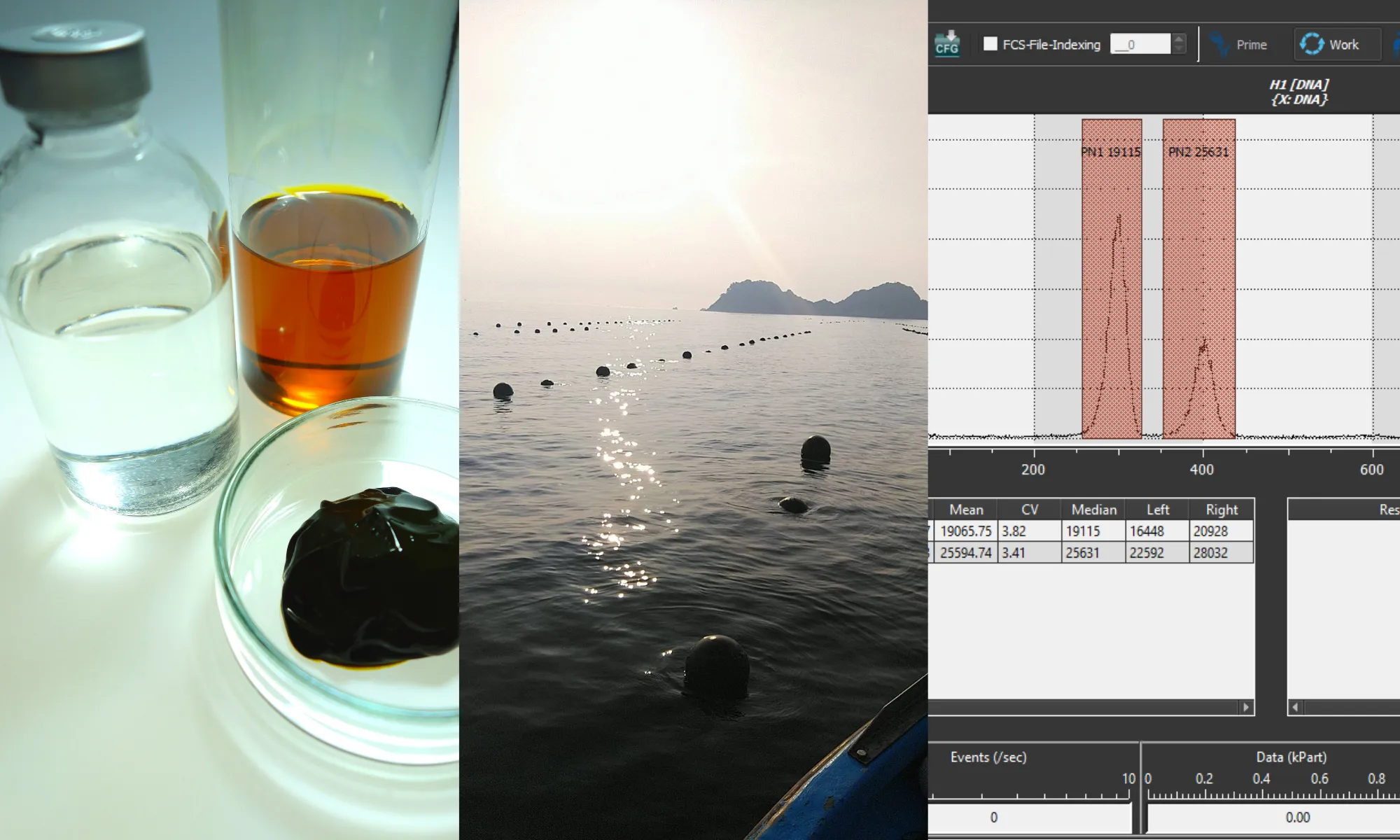Sort by the Median column header
The image size is (1400, 840).
[1093, 510]
